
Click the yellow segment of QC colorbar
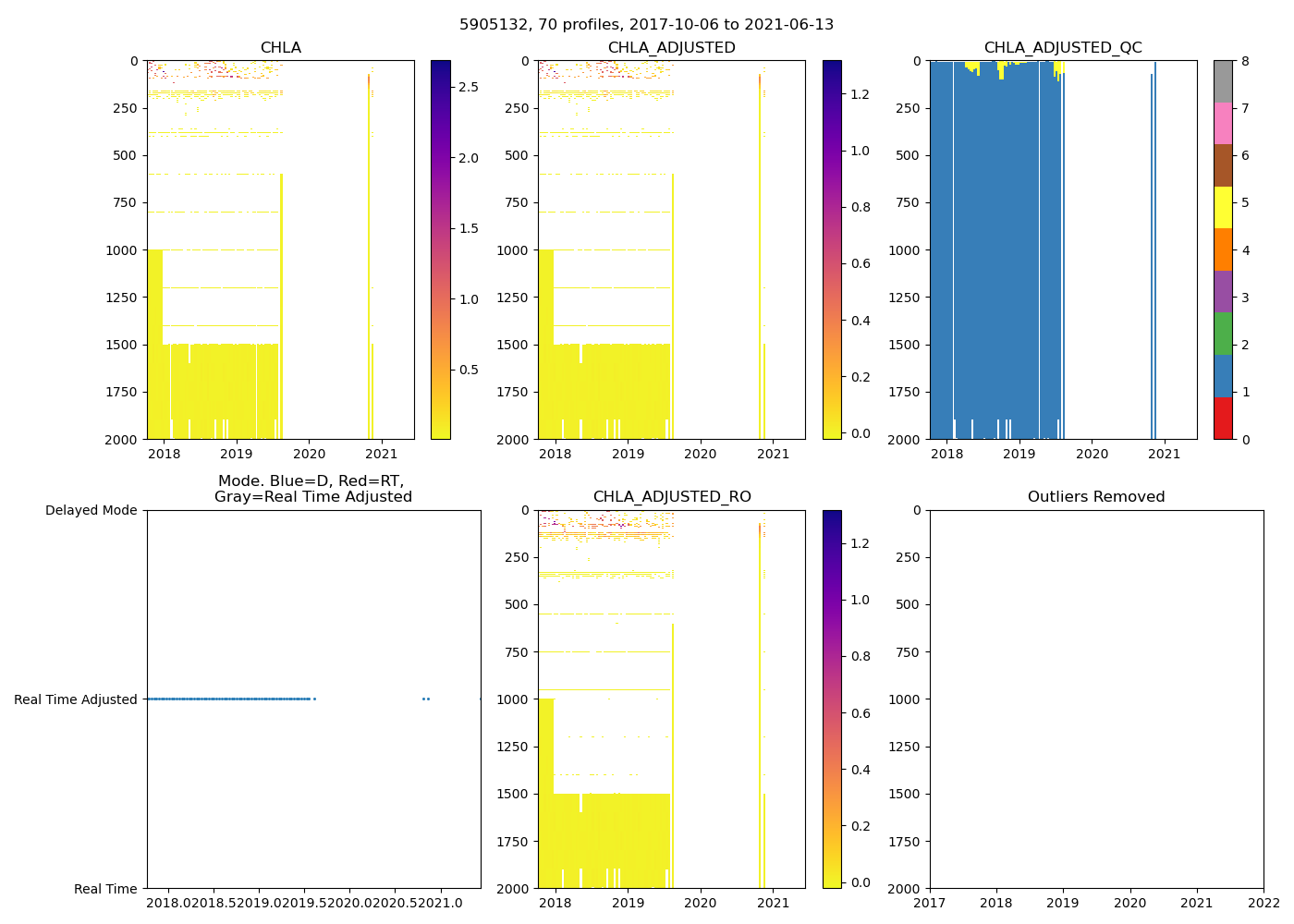click(1223, 207)
